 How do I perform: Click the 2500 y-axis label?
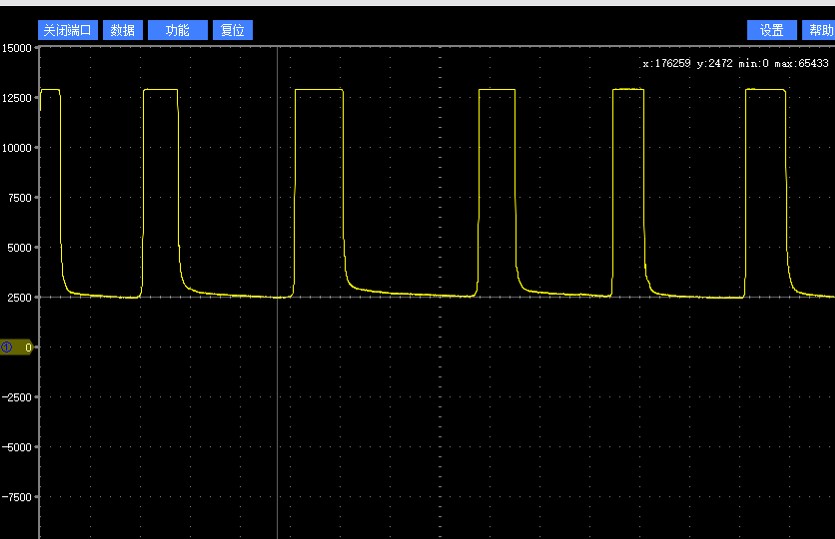20,298
